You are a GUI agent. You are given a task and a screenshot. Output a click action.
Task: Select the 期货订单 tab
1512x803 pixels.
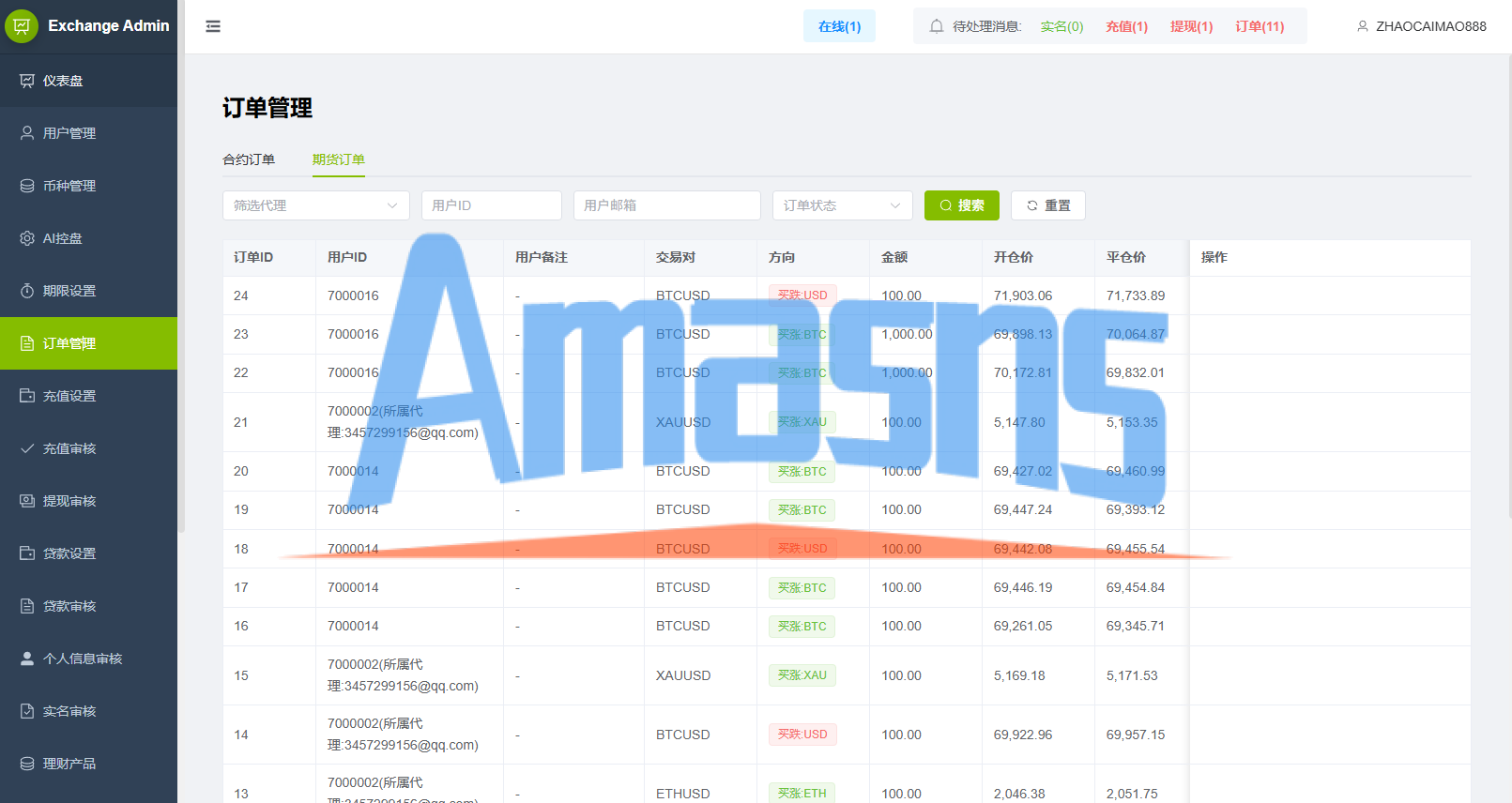pos(339,159)
